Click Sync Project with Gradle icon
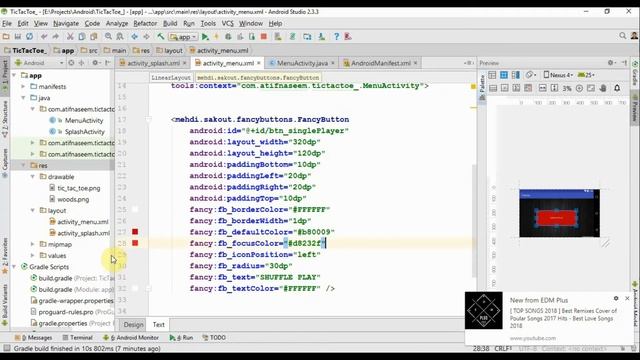 point(293,37)
